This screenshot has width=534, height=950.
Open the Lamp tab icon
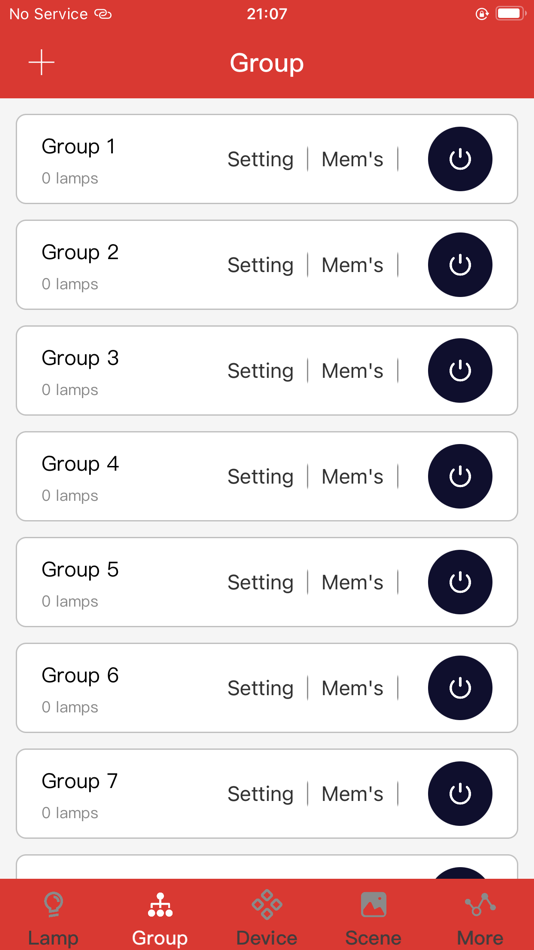[x=53, y=904]
